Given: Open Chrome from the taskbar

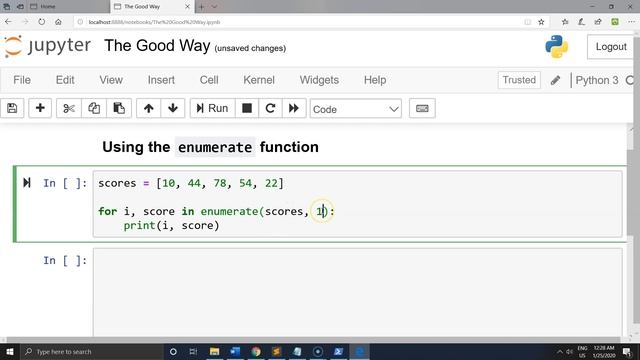Looking at the screenshot, I should pyautogui.click(x=256, y=351).
